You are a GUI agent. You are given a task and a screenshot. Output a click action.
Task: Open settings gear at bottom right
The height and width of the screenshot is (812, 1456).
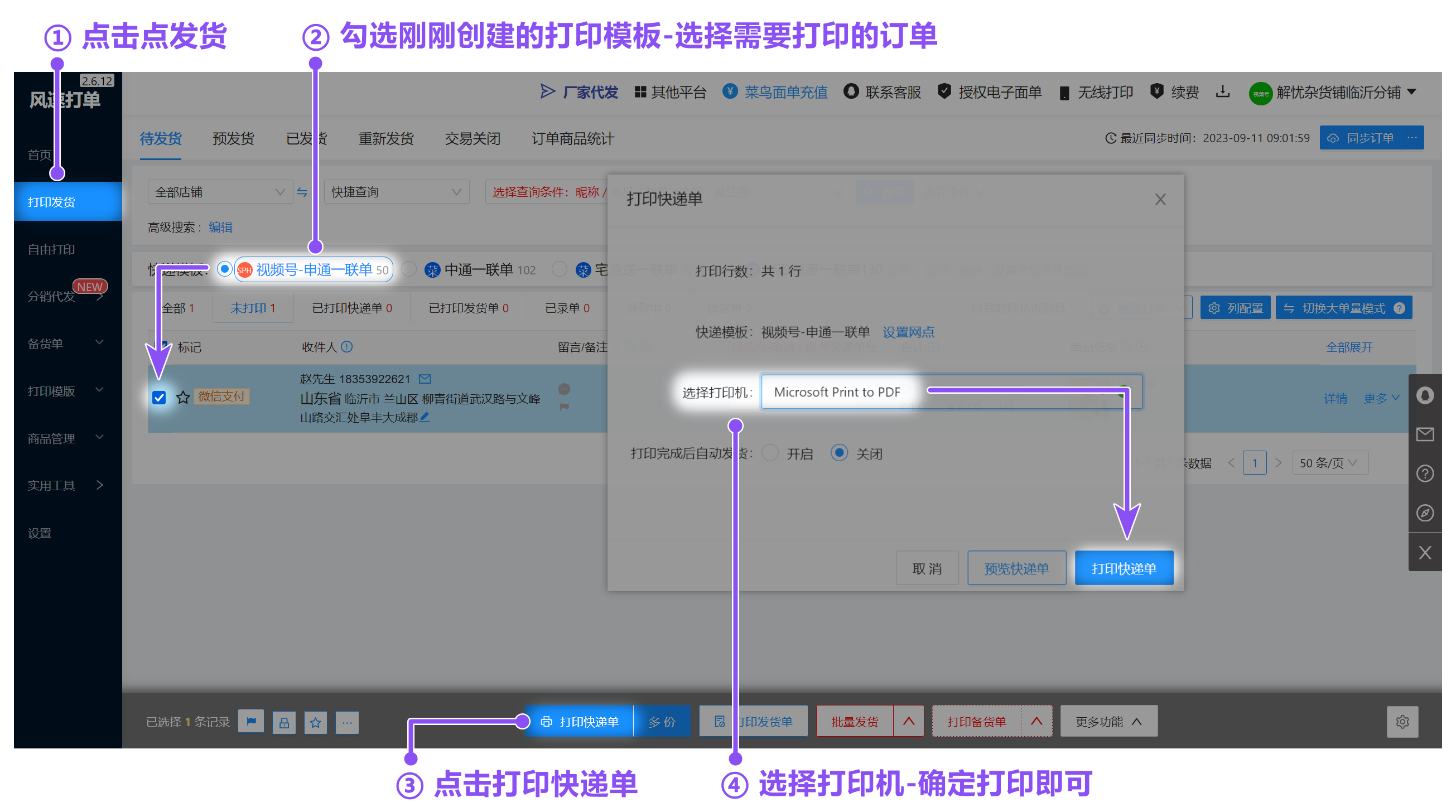pos(1402,722)
